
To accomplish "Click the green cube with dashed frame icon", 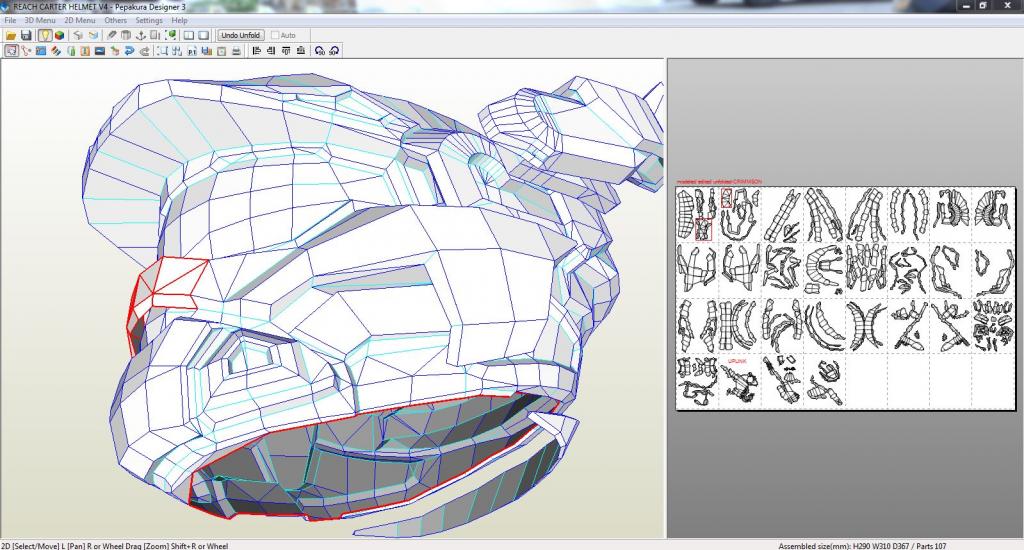I will [x=170, y=35].
